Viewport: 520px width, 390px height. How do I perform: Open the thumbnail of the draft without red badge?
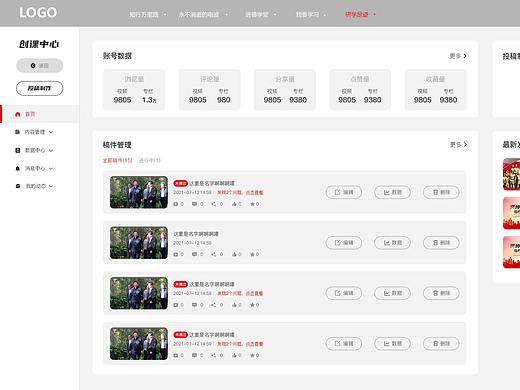[139, 243]
